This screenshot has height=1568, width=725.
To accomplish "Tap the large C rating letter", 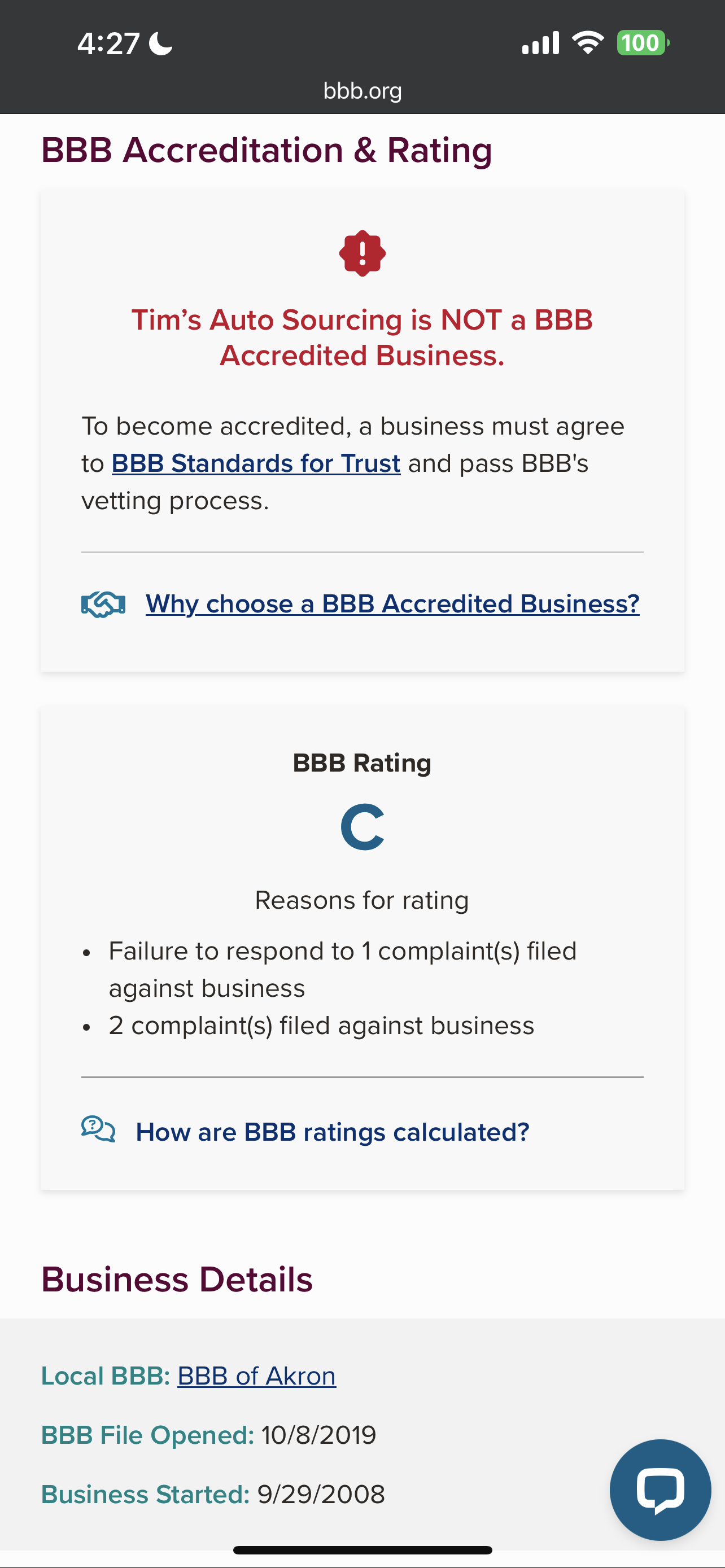I will pyautogui.click(x=362, y=826).
